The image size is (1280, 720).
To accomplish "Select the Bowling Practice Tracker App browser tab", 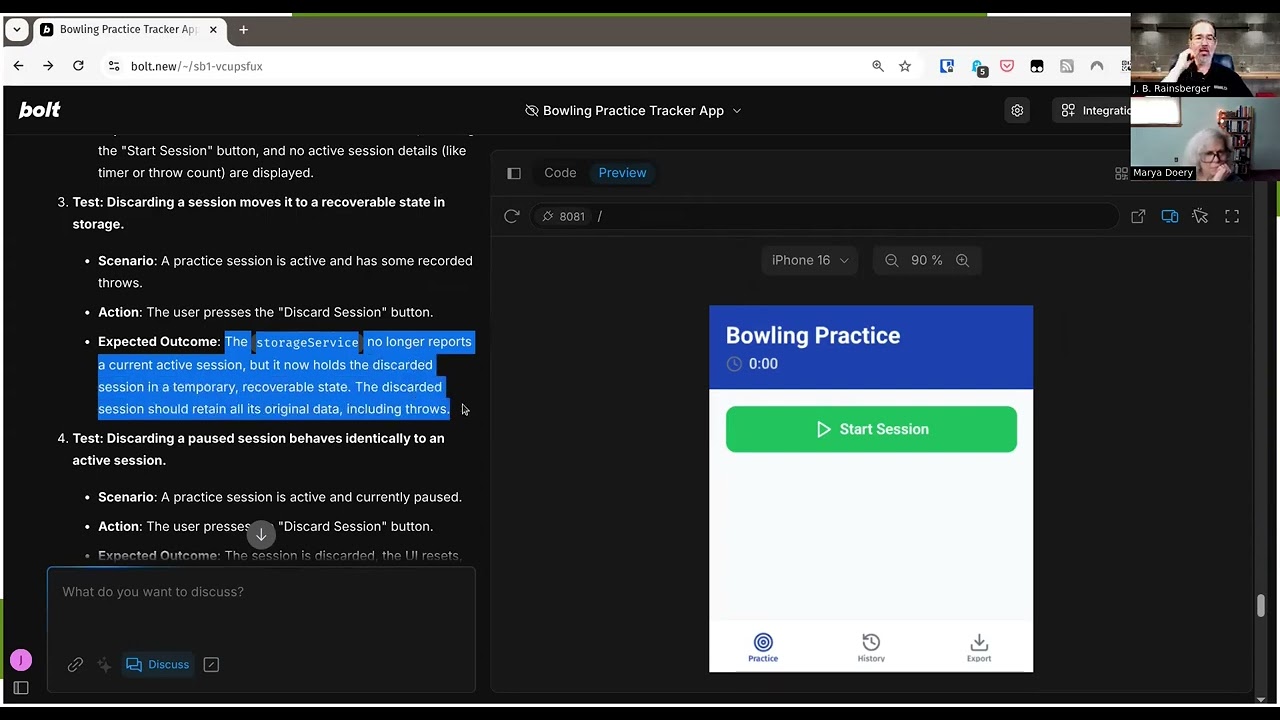I will click(x=128, y=30).
